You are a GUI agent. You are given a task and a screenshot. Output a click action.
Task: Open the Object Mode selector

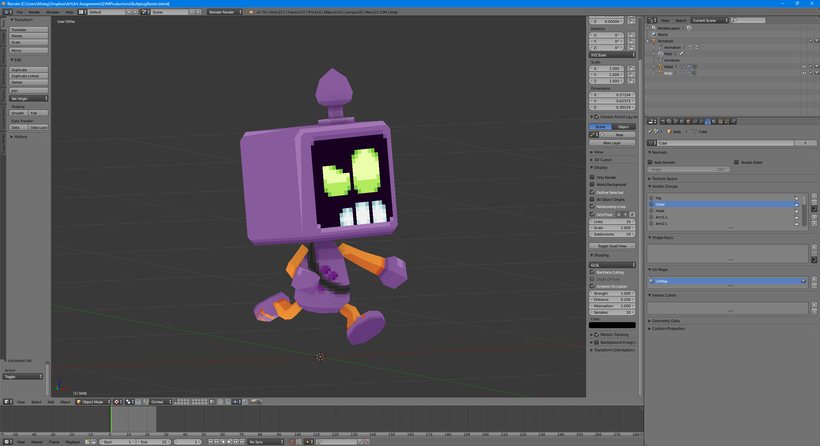[x=93, y=402]
